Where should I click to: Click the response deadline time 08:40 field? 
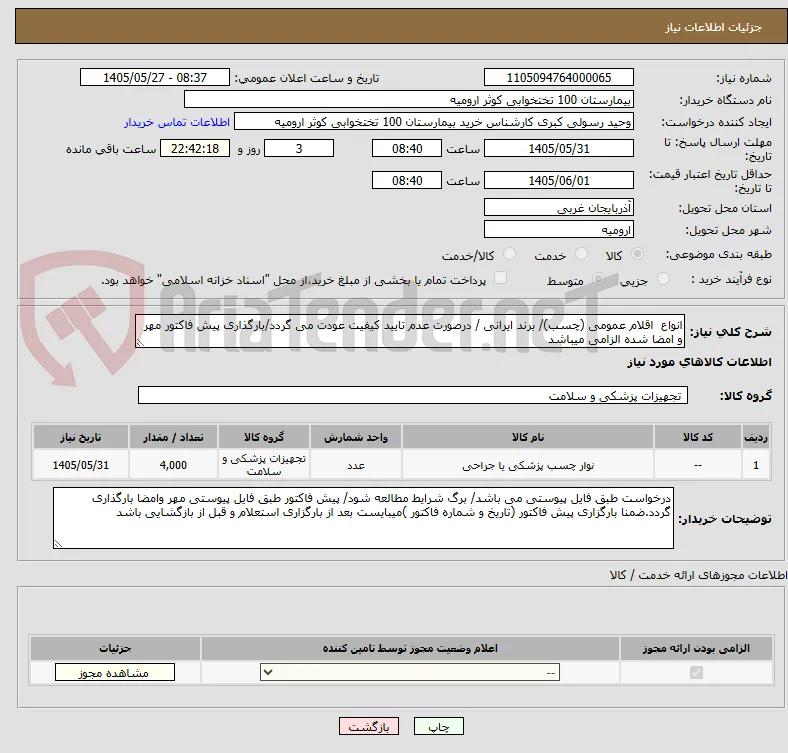point(407,149)
